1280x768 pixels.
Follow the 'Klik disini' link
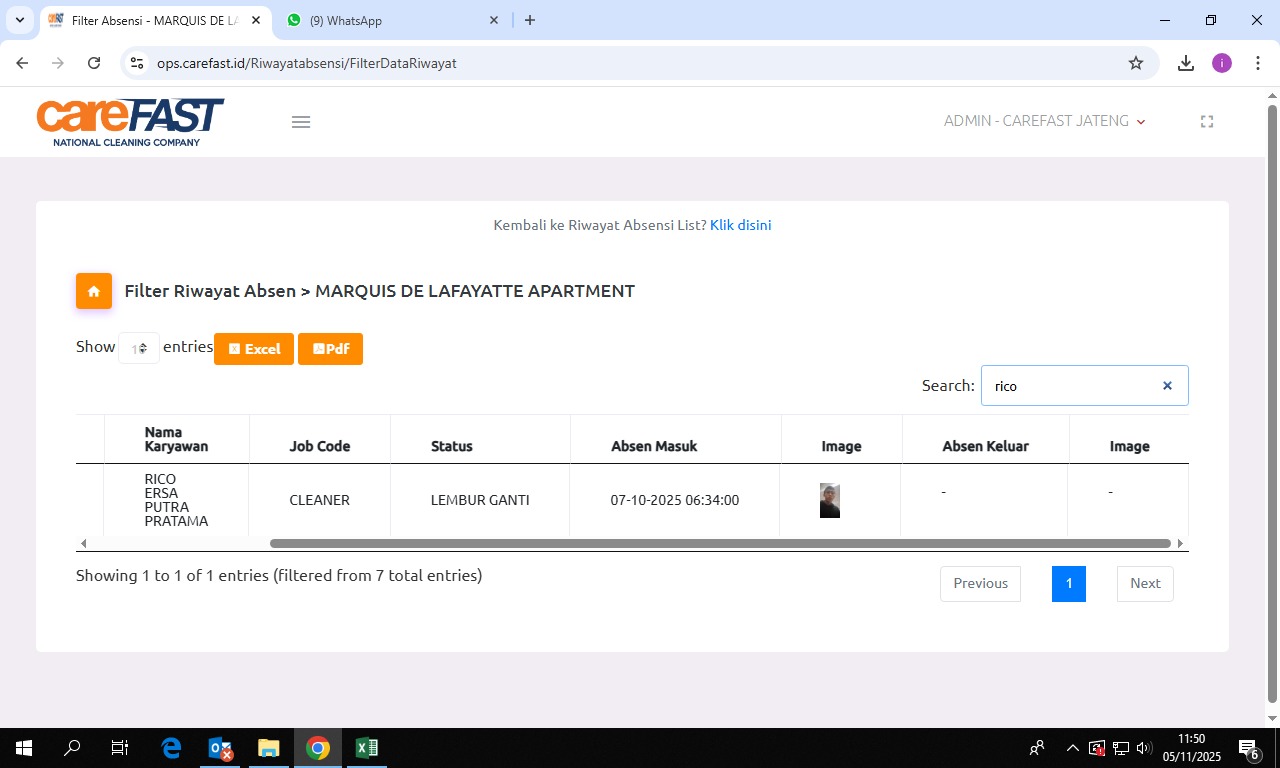click(x=740, y=225)
